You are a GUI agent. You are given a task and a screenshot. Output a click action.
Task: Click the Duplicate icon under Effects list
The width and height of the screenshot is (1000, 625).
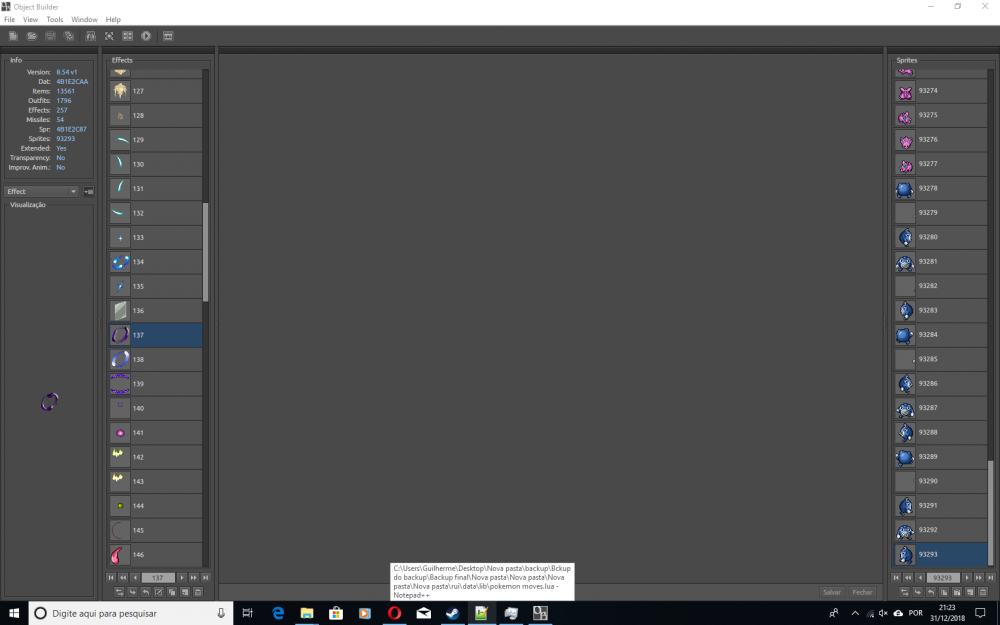(x=172, y=592)
